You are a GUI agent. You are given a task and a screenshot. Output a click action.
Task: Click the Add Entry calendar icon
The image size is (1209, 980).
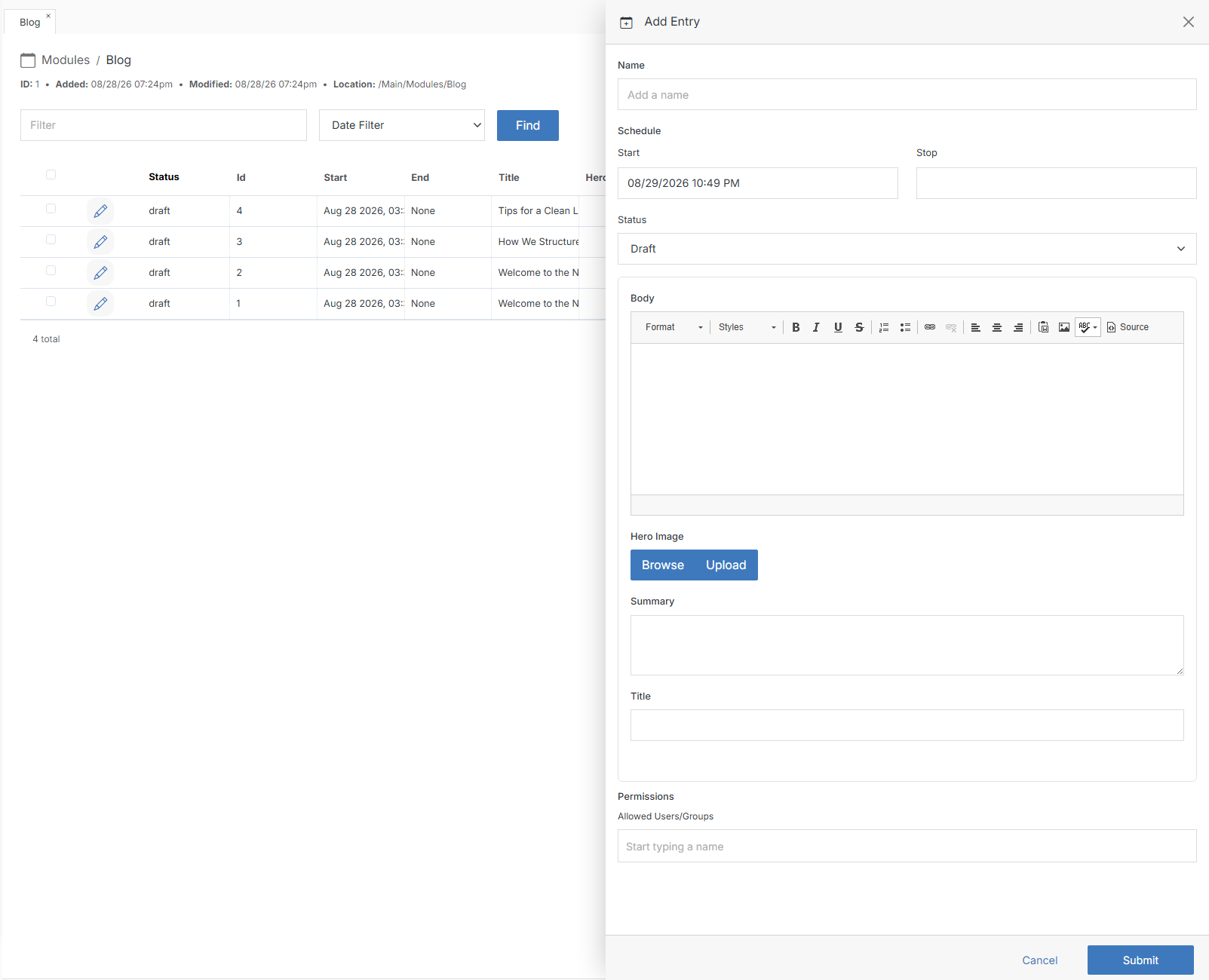point(626,23)
